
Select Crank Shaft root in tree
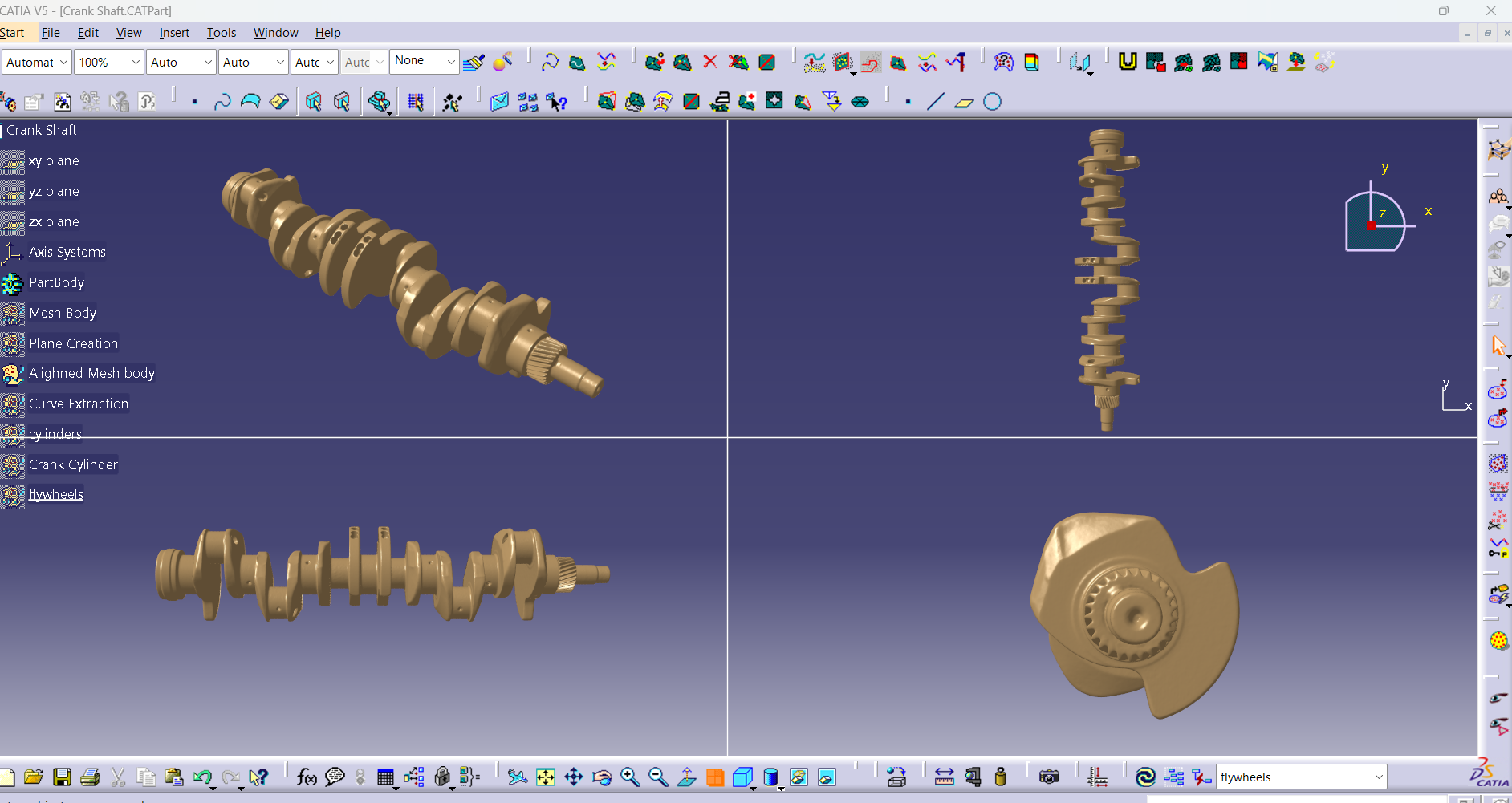pyautogui.click(x=42, y=130)
